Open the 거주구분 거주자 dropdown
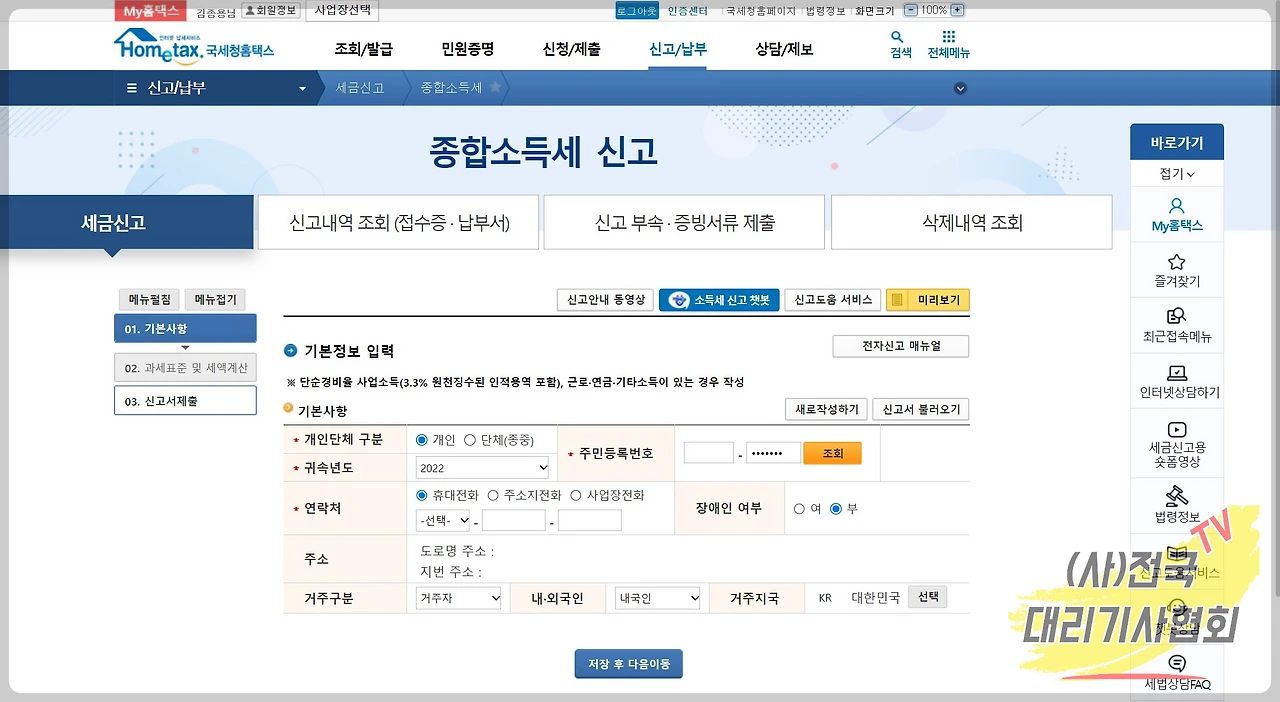Viewport: 1280px width, 702px height. (x=459, y=598)
